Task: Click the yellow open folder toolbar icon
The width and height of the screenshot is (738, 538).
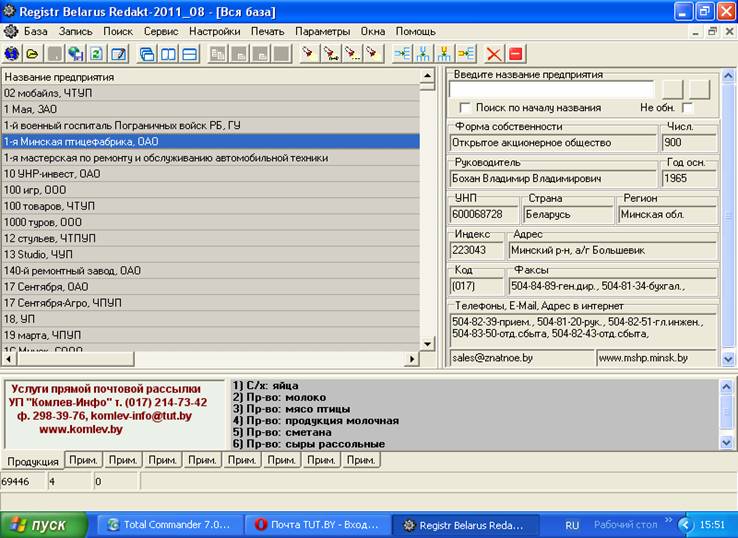Action: pyautogui.click(x=32, y=53)
